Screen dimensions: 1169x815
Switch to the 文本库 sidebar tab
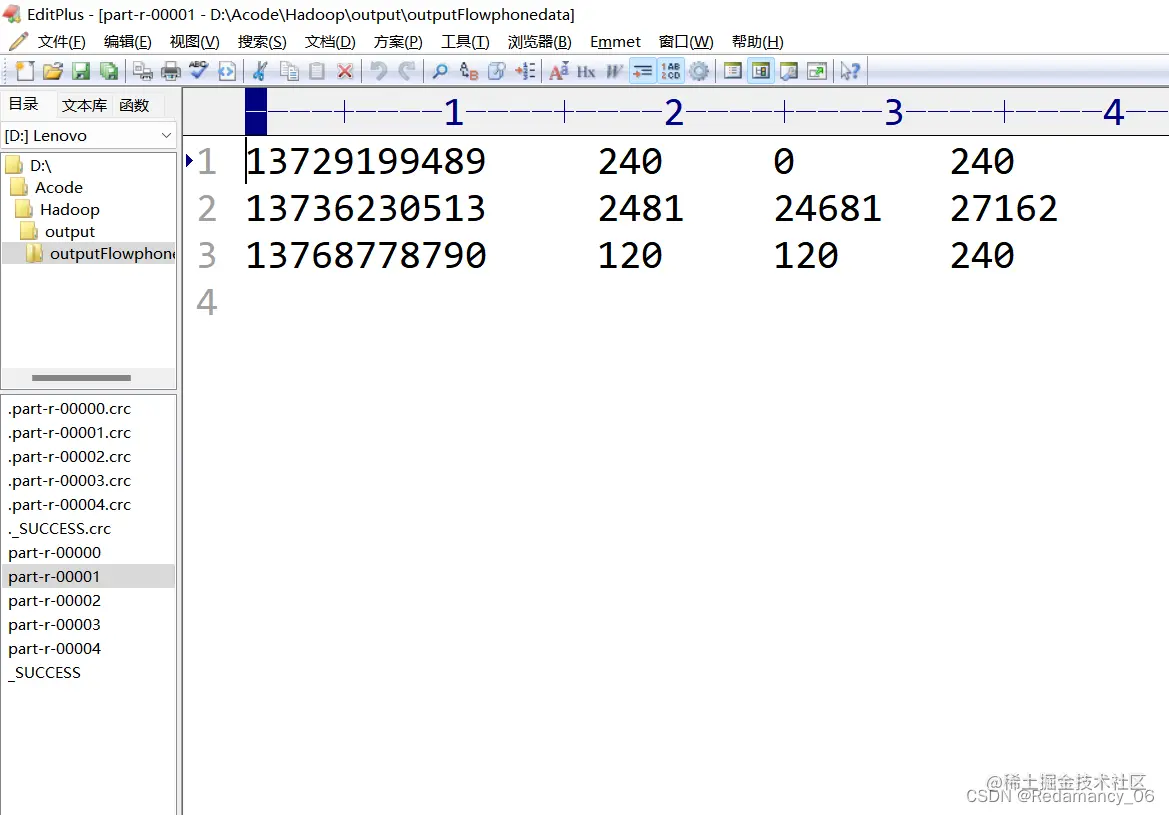[x=84, y=105]
